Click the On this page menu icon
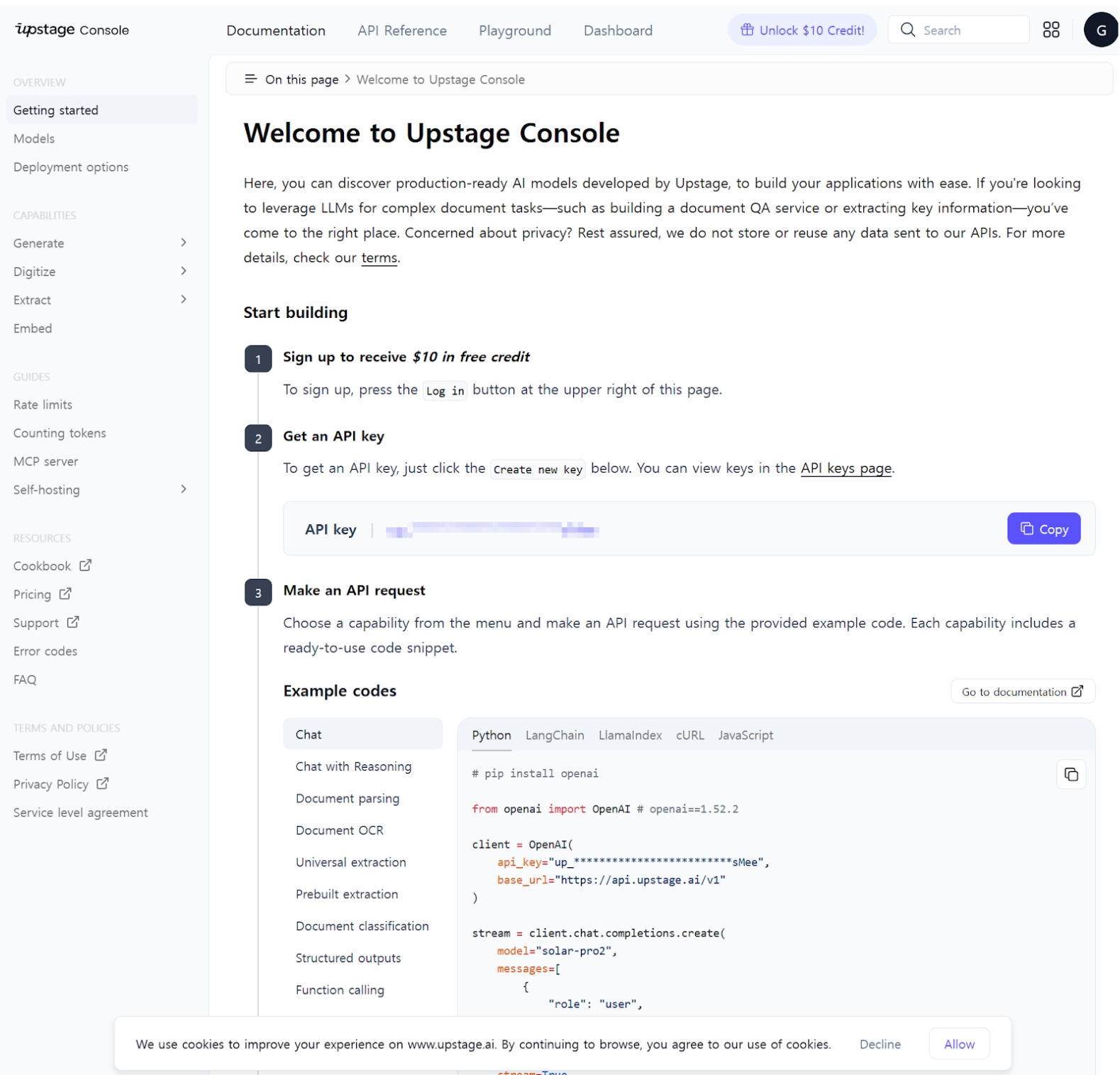 coord(250,79)
